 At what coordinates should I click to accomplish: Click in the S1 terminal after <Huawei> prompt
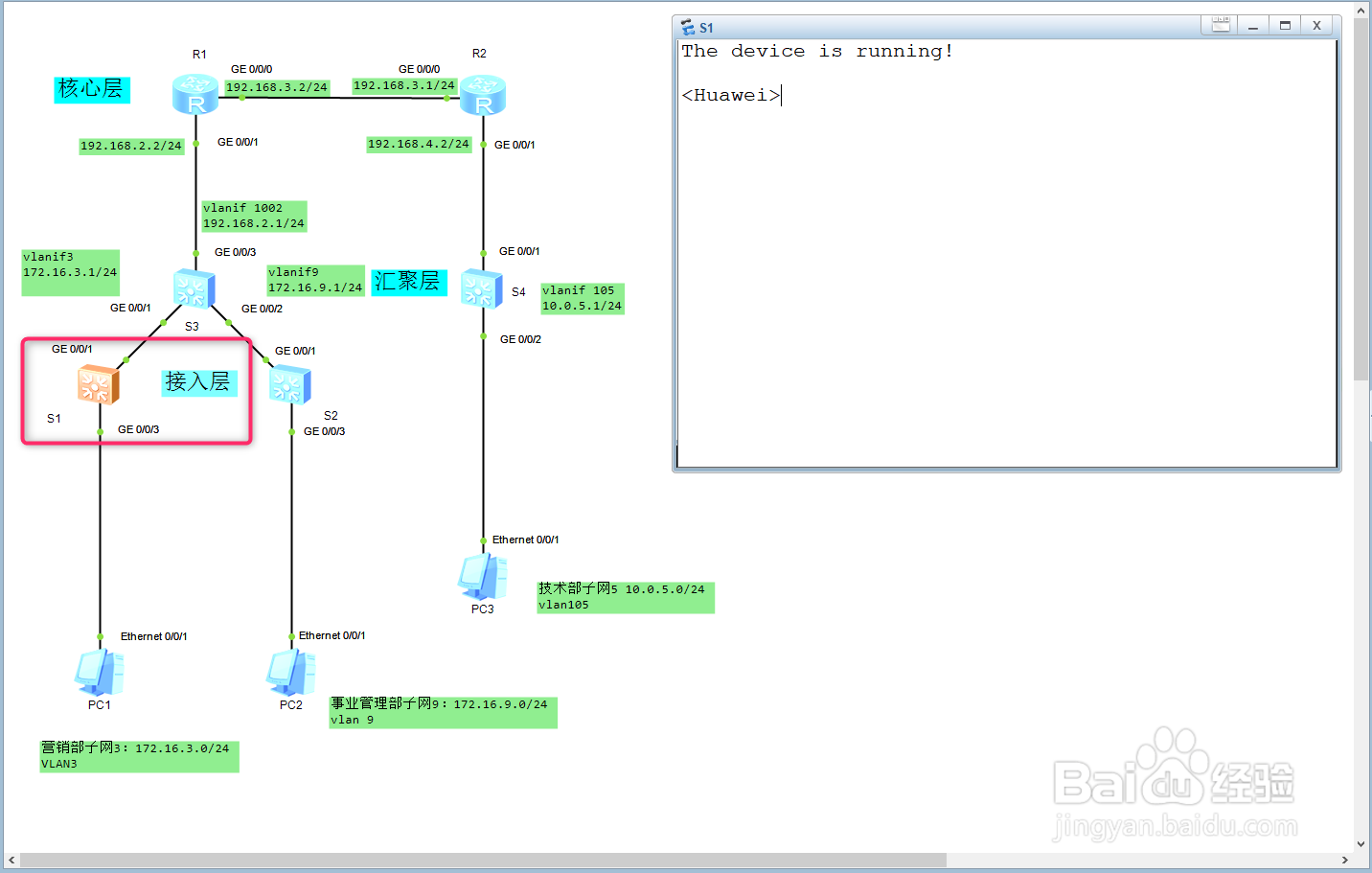(x=782, y=95)
